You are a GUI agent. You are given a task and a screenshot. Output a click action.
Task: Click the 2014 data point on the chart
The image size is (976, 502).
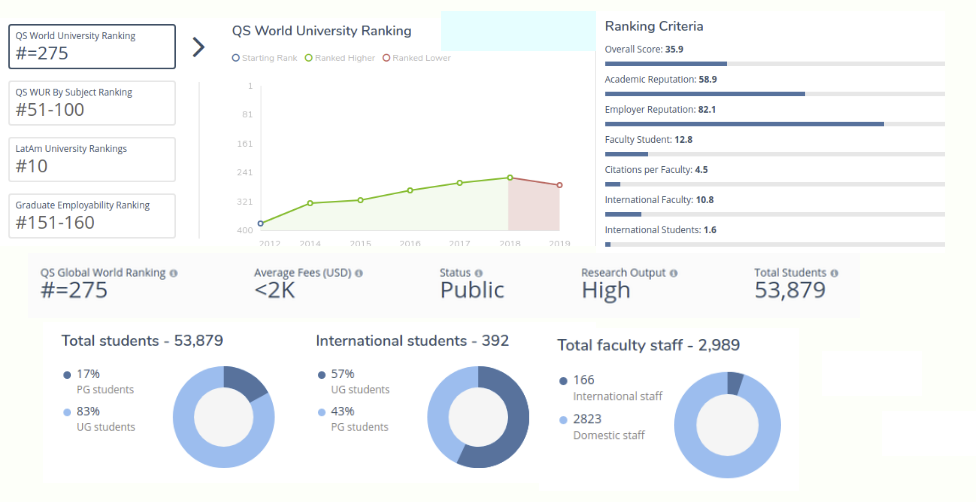[x=310, y=203]
